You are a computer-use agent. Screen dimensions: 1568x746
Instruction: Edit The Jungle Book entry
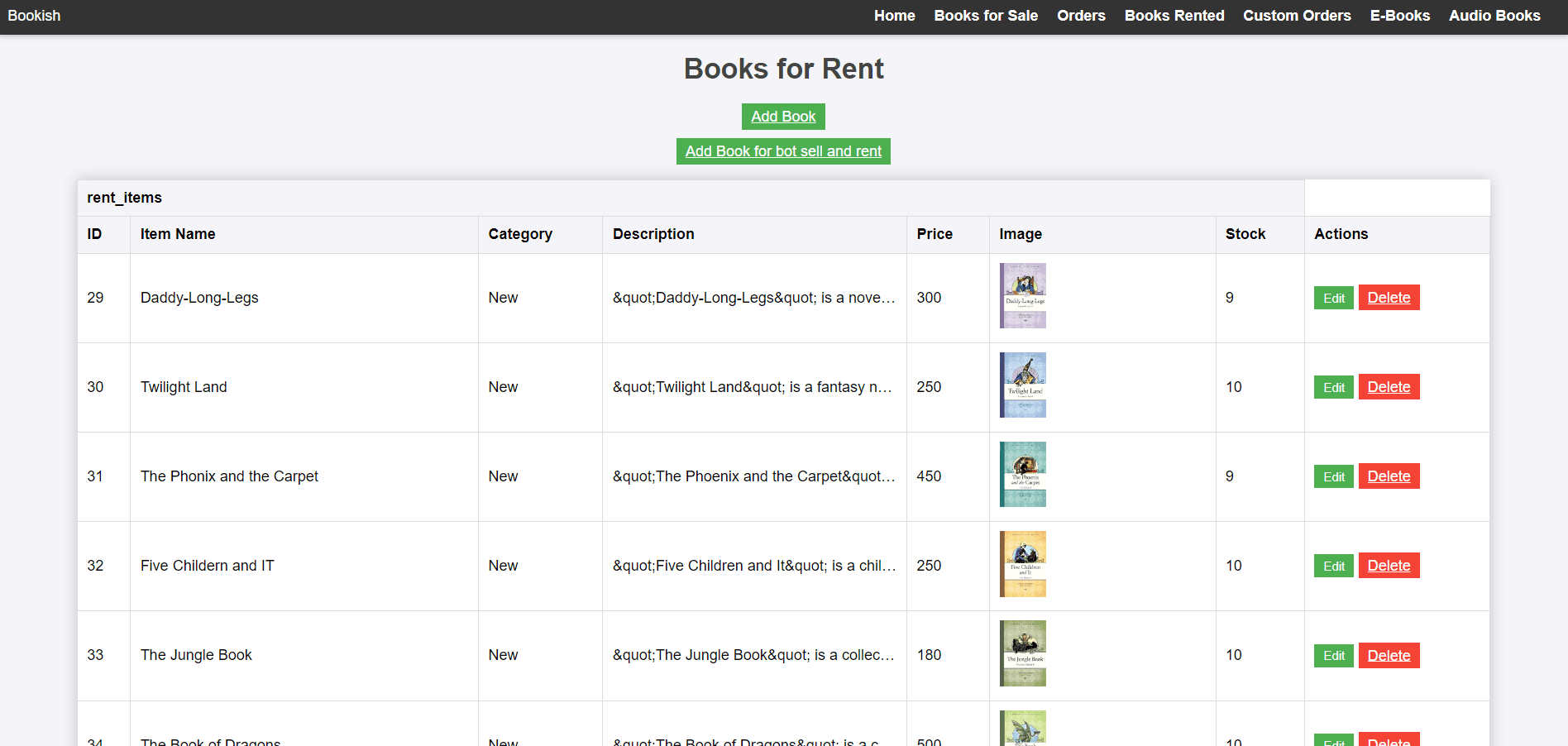[x=1333, y=656]
